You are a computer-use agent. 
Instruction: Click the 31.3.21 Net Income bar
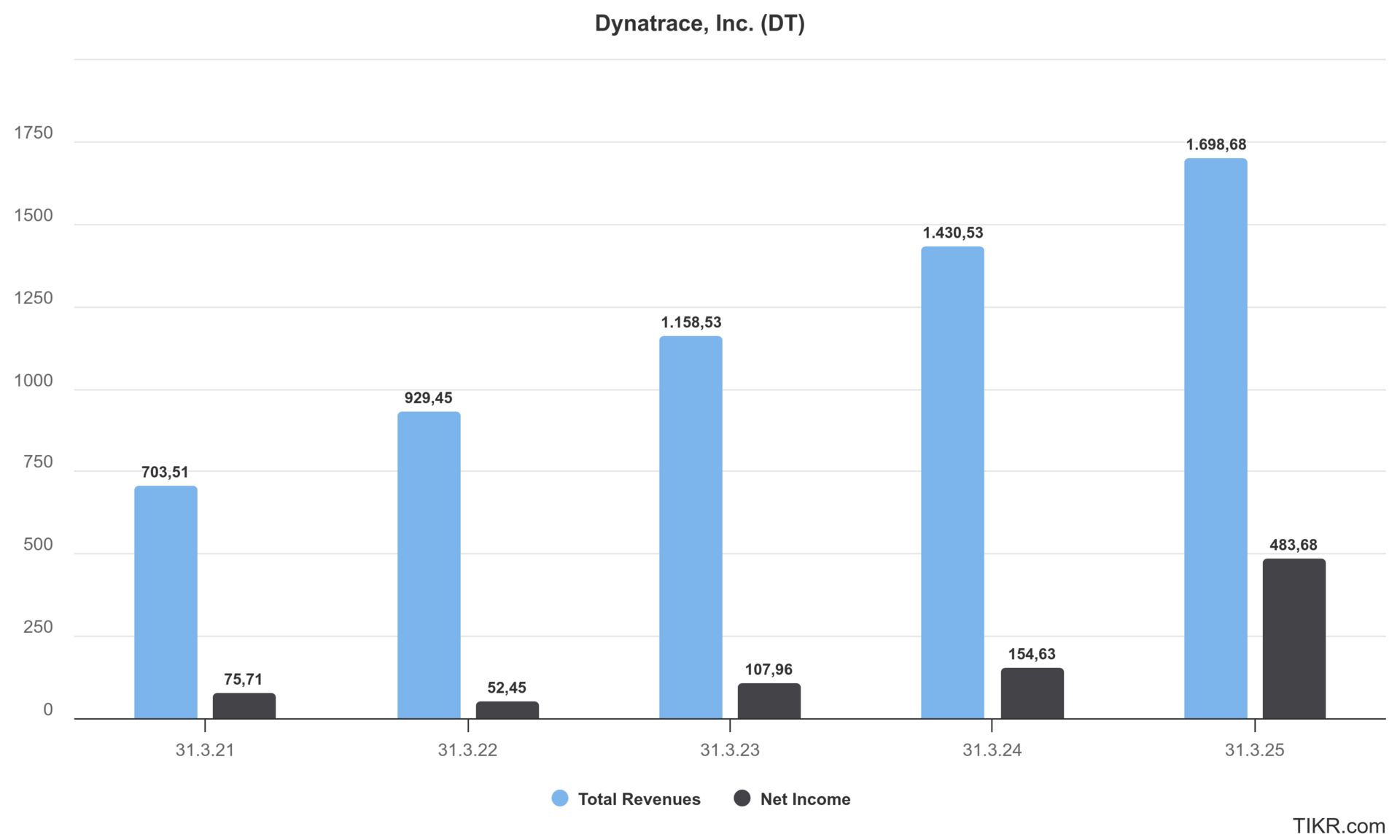(x=244, y=706)
